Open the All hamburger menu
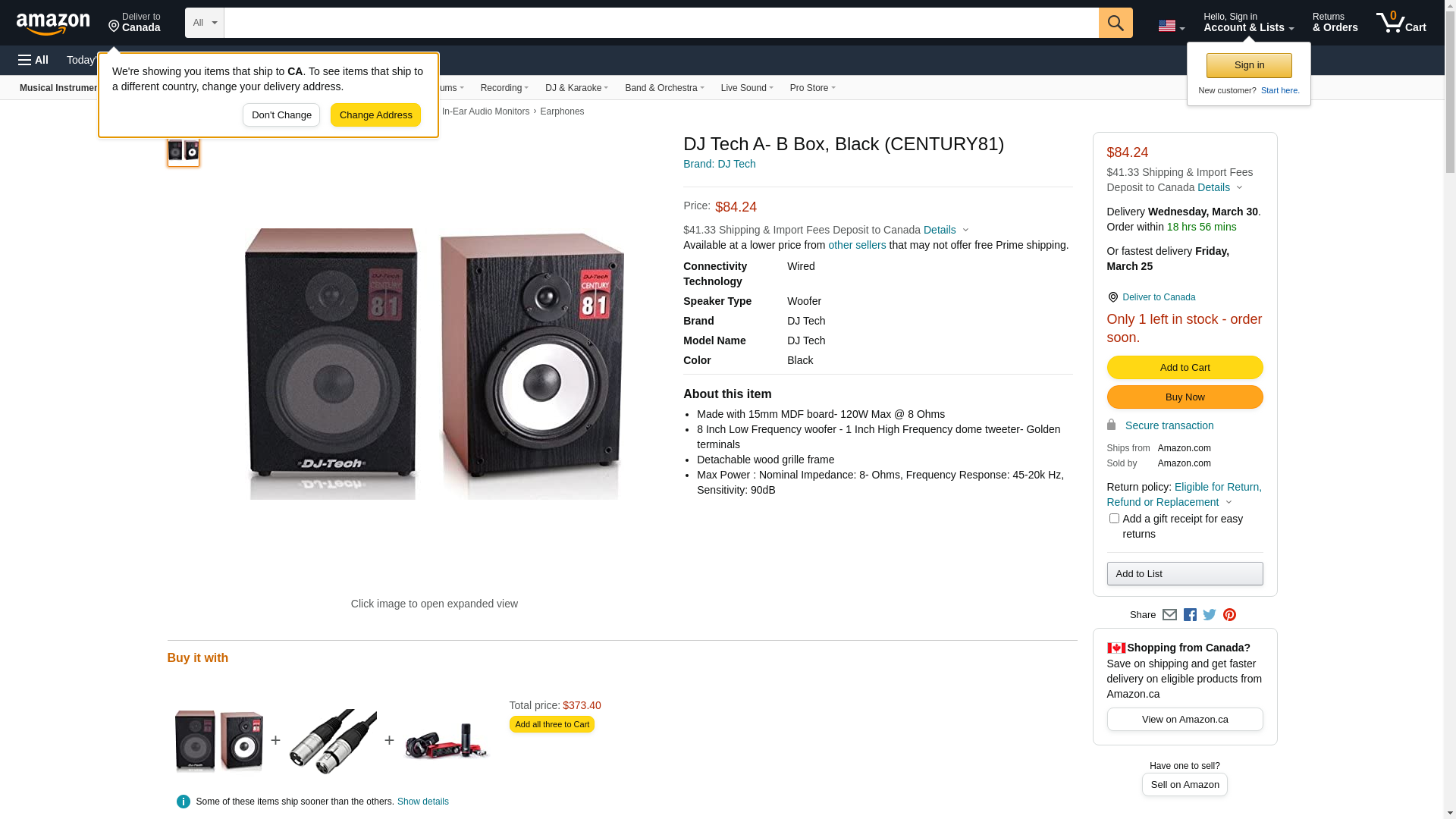This screenshot has height=819, width=1456. [x=33, y=60]
